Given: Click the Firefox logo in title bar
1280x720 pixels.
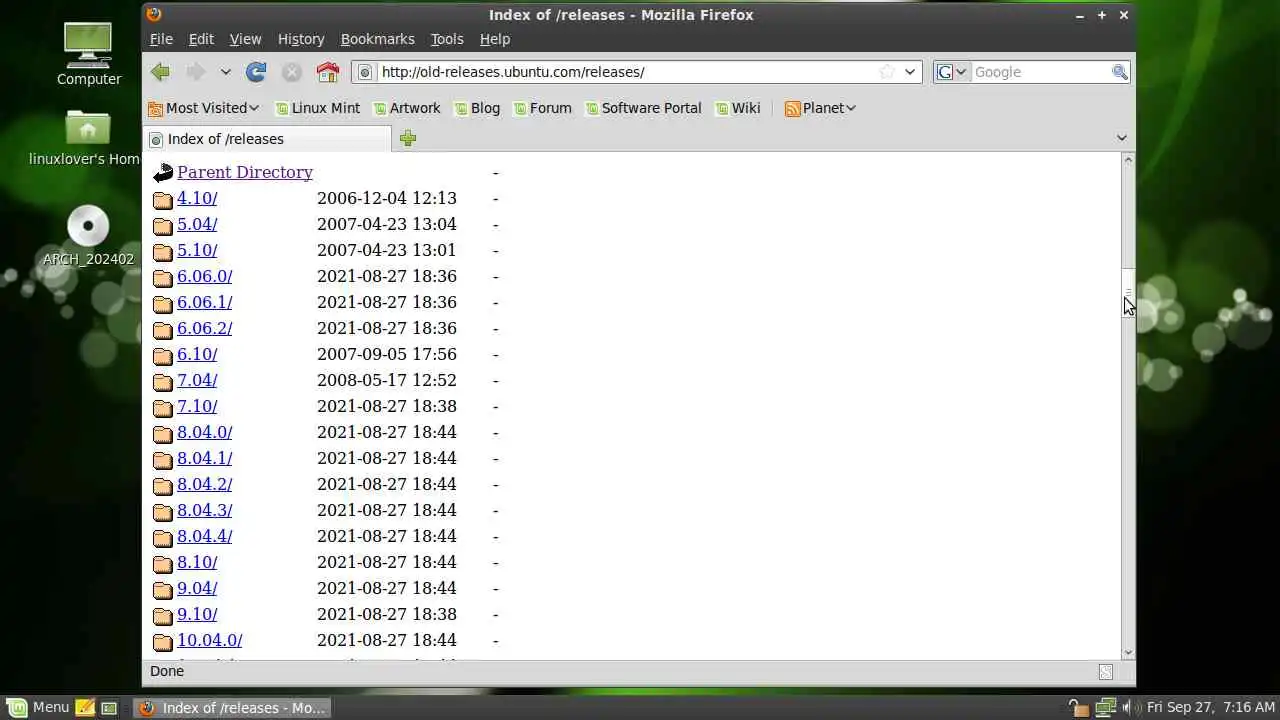Looking at the screenshot, I should (153, 14).
